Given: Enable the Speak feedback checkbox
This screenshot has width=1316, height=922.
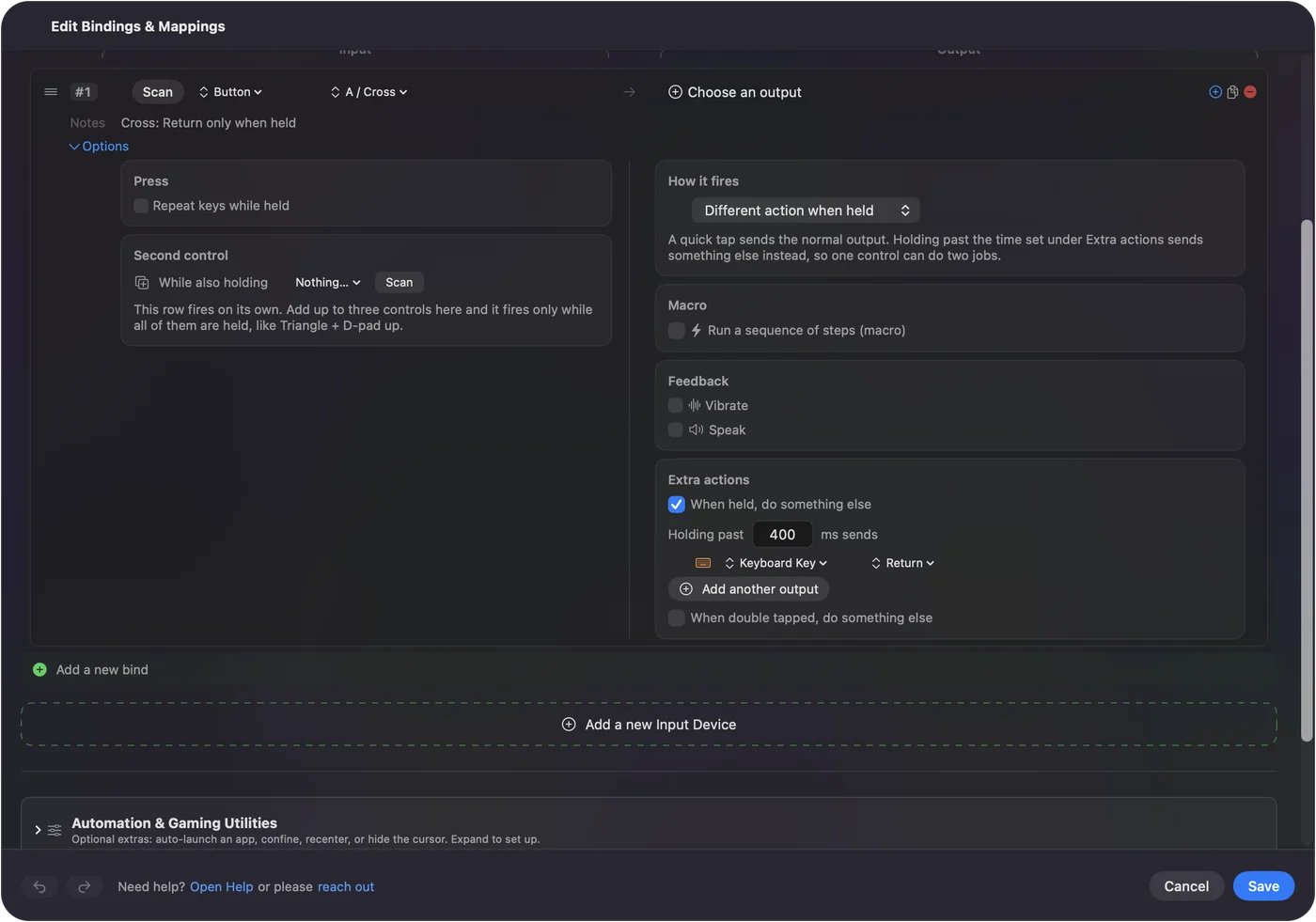Looking at the screenshot, I should (675, 430).
